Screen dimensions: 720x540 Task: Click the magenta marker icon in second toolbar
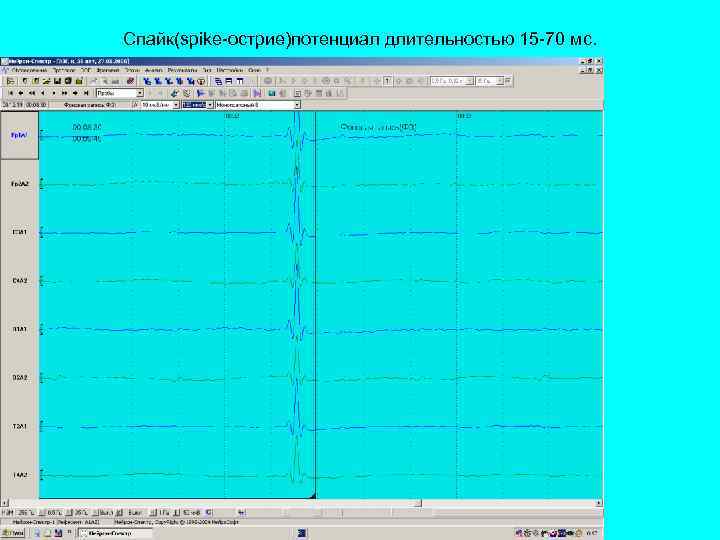[x=257, y=93]
